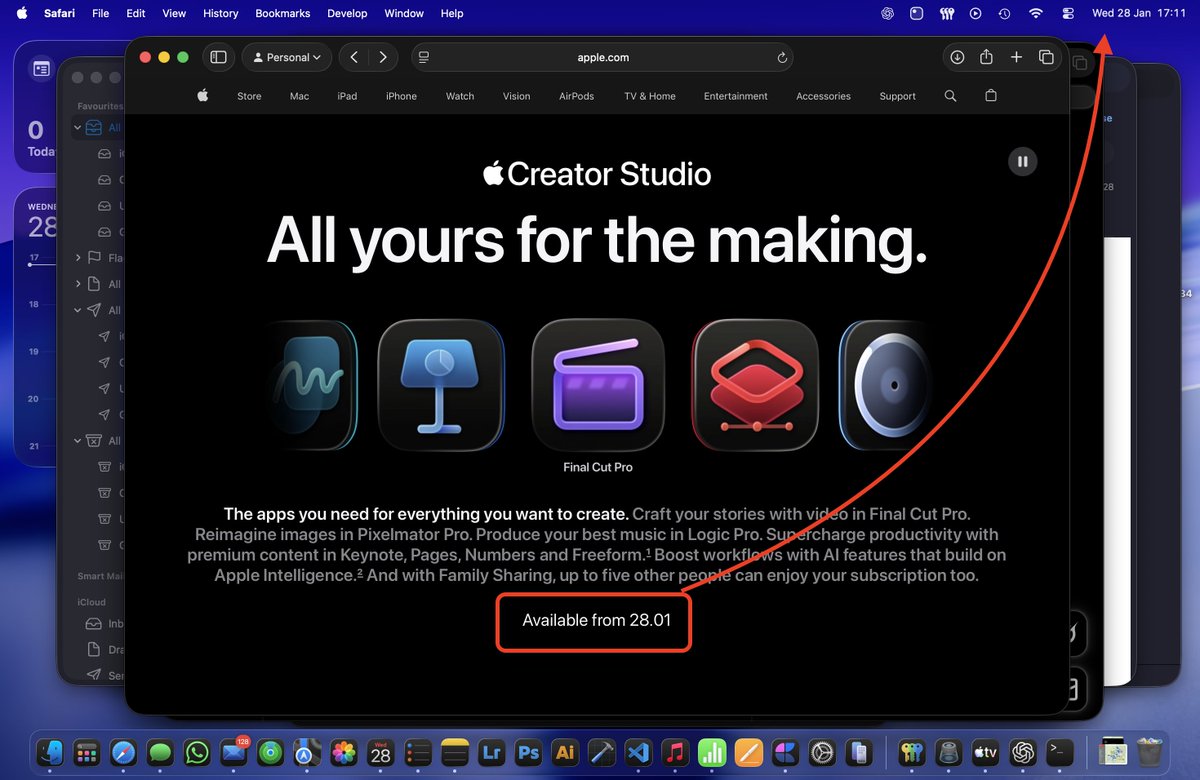Open the iPad nav link
Viewport: 1200px width, 780px height.
tap(347, 96)
